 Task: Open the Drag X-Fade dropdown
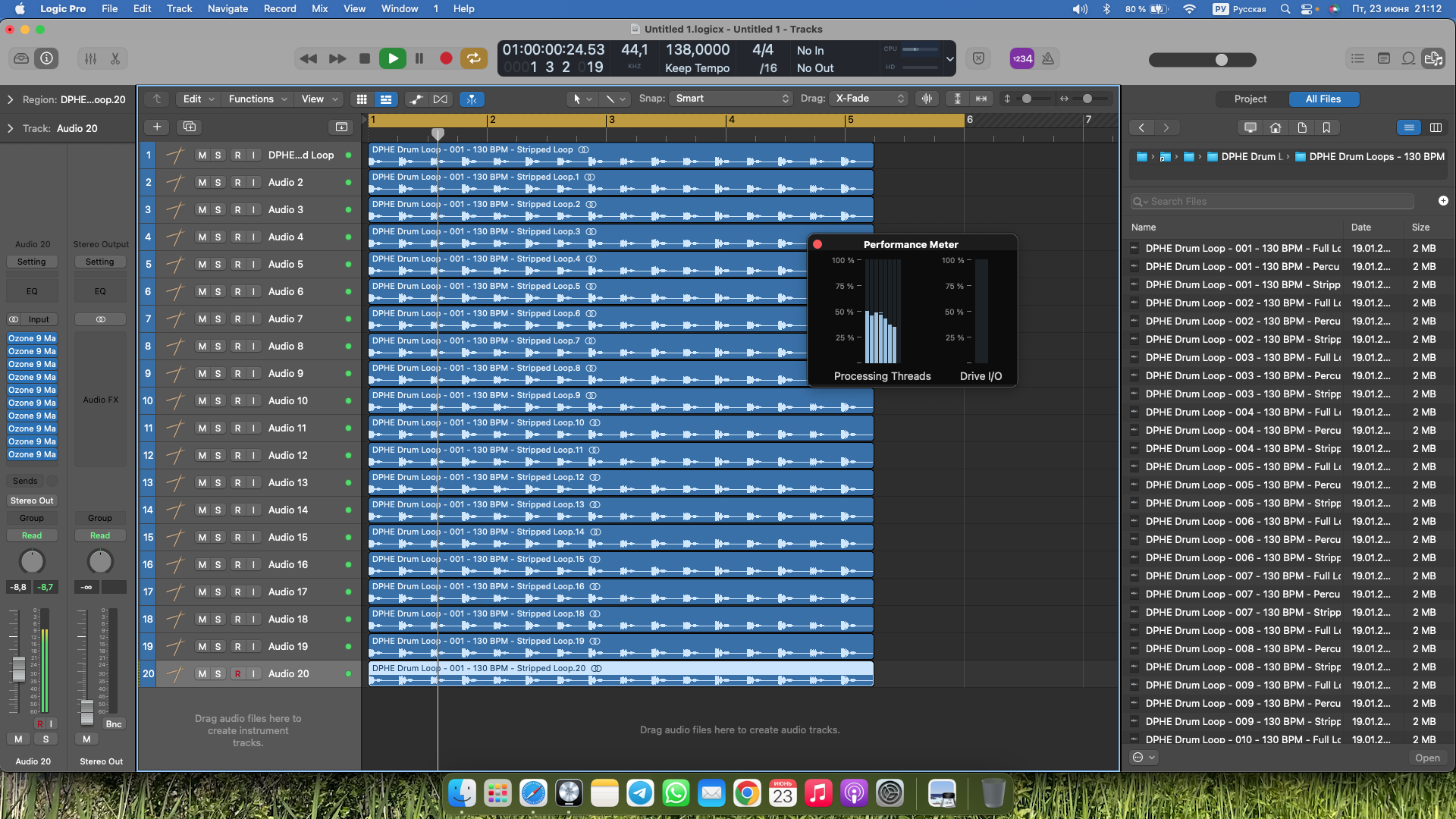pos(870,99)
